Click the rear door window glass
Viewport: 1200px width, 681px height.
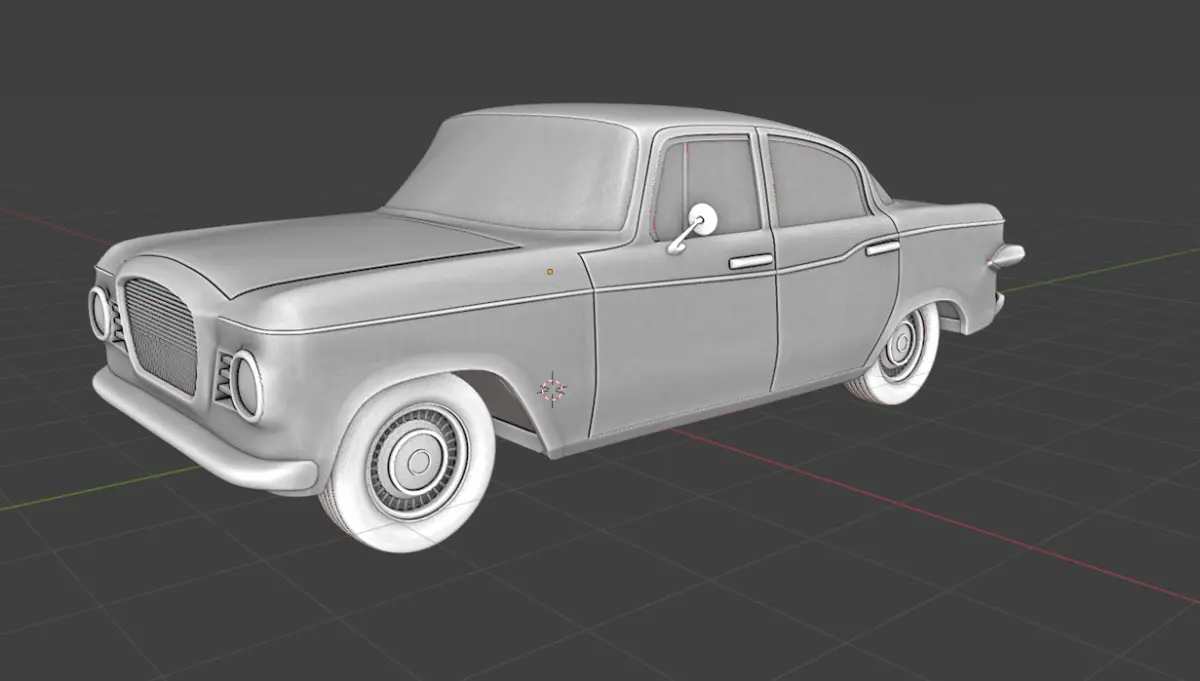pos(815,181)
